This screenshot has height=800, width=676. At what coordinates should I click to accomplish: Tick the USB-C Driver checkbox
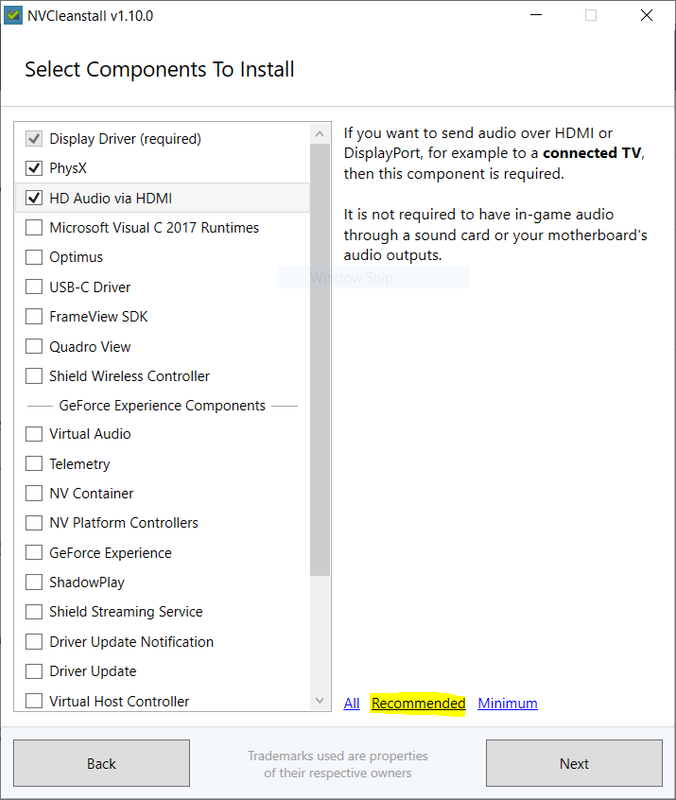click(34, 287)
